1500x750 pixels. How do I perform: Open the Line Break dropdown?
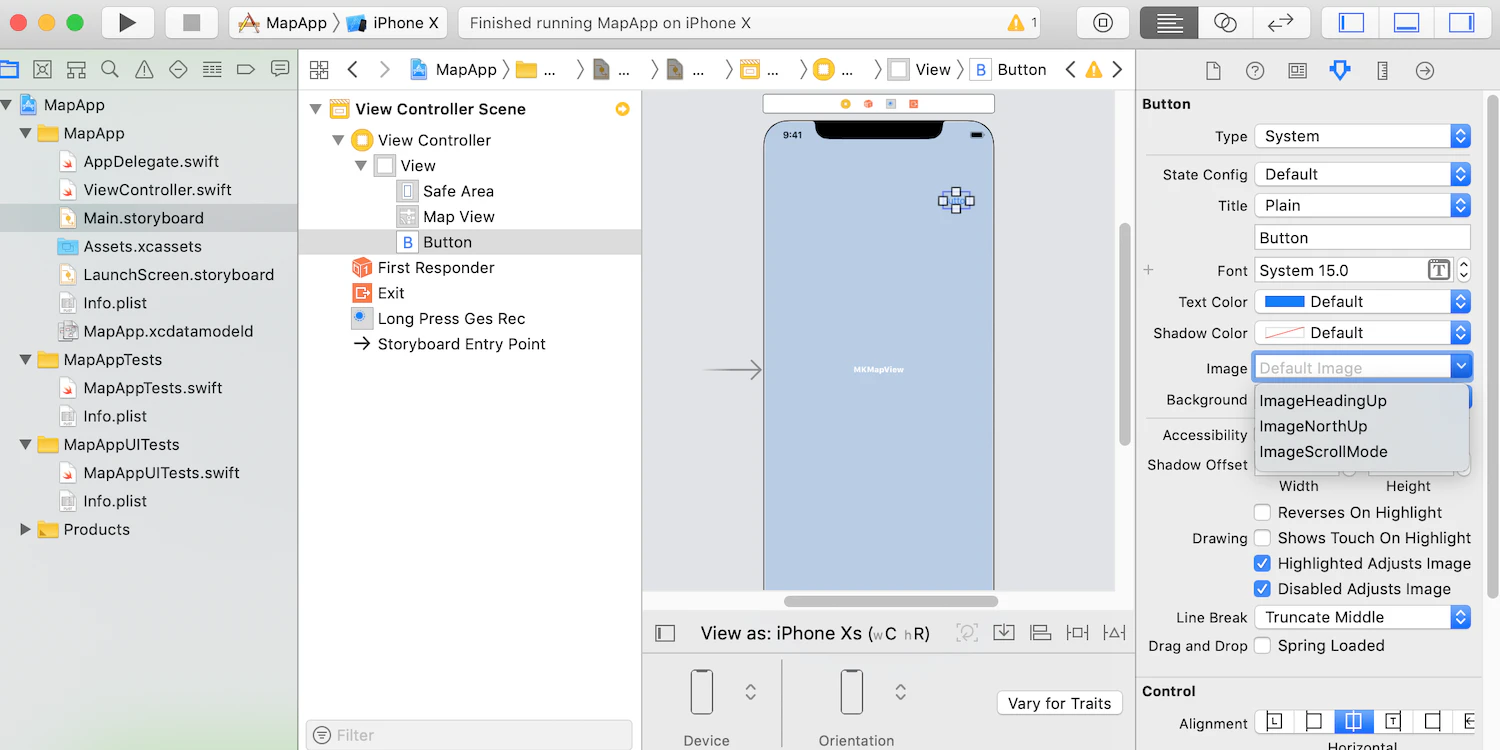tap(1362, 617)
